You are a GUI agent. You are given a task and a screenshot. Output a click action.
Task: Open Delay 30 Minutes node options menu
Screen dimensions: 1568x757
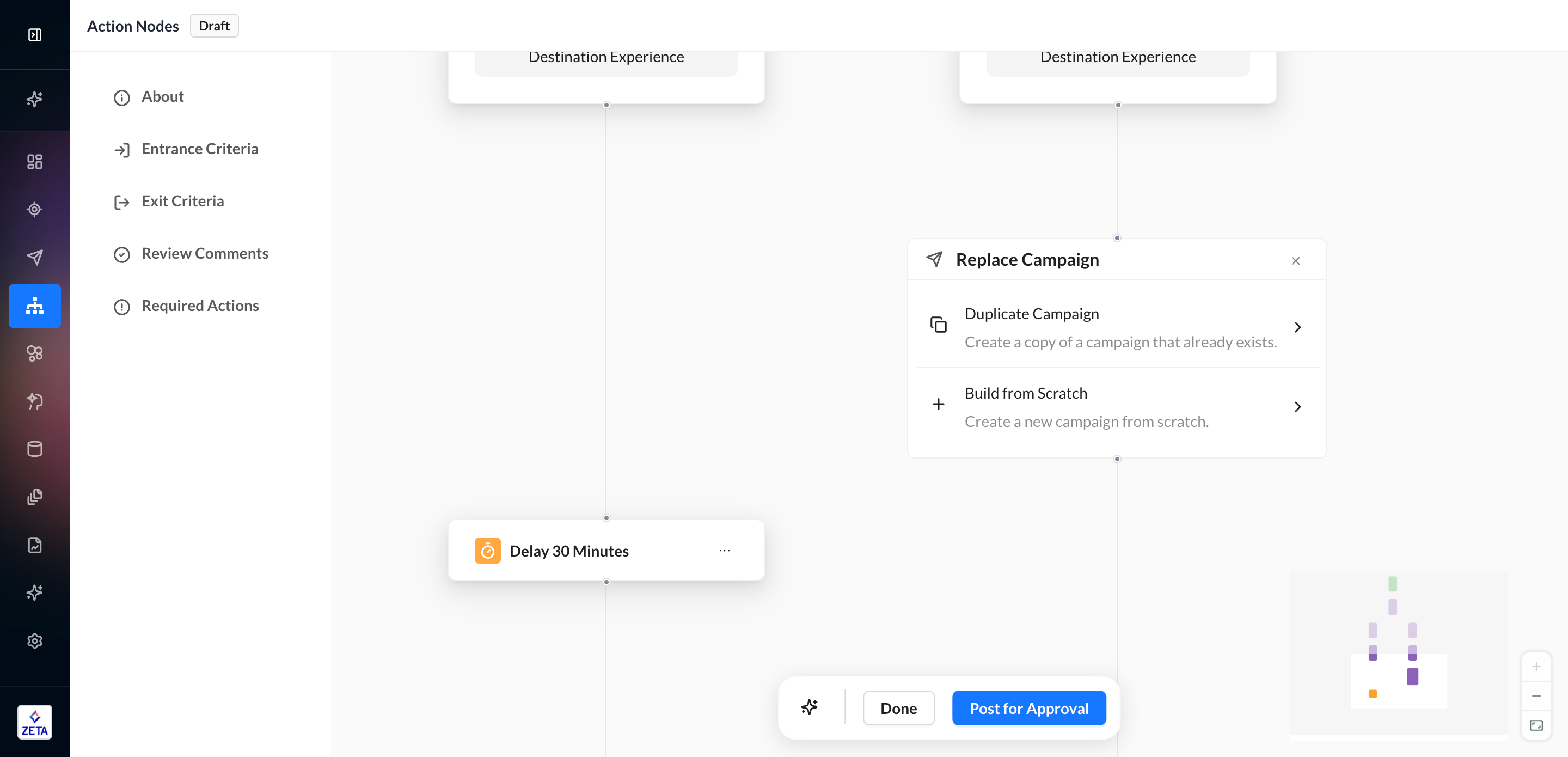(x=724, y=551)
